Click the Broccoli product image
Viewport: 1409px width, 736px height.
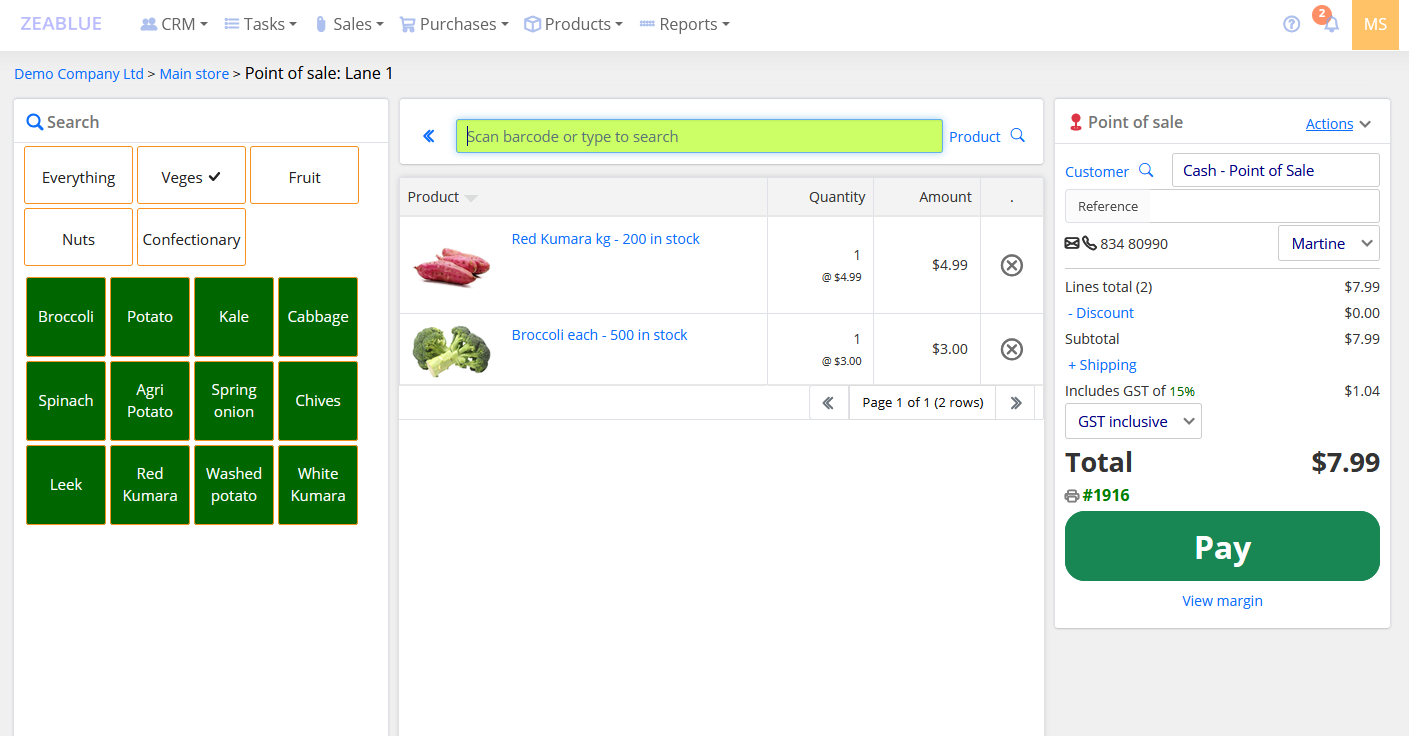pos(451,350)
